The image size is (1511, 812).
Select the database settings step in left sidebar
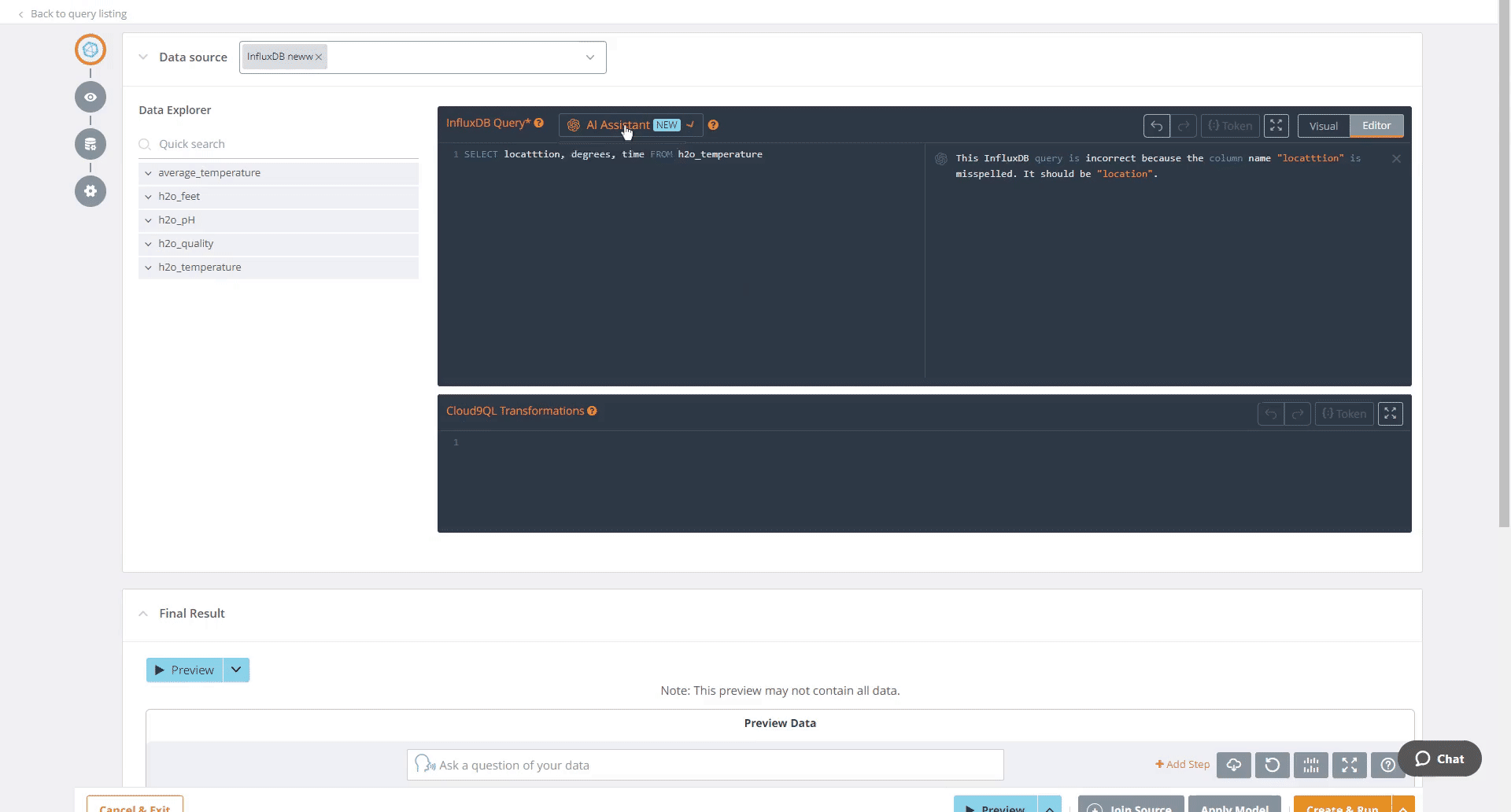pyautogui.click(x=90, y=144)
